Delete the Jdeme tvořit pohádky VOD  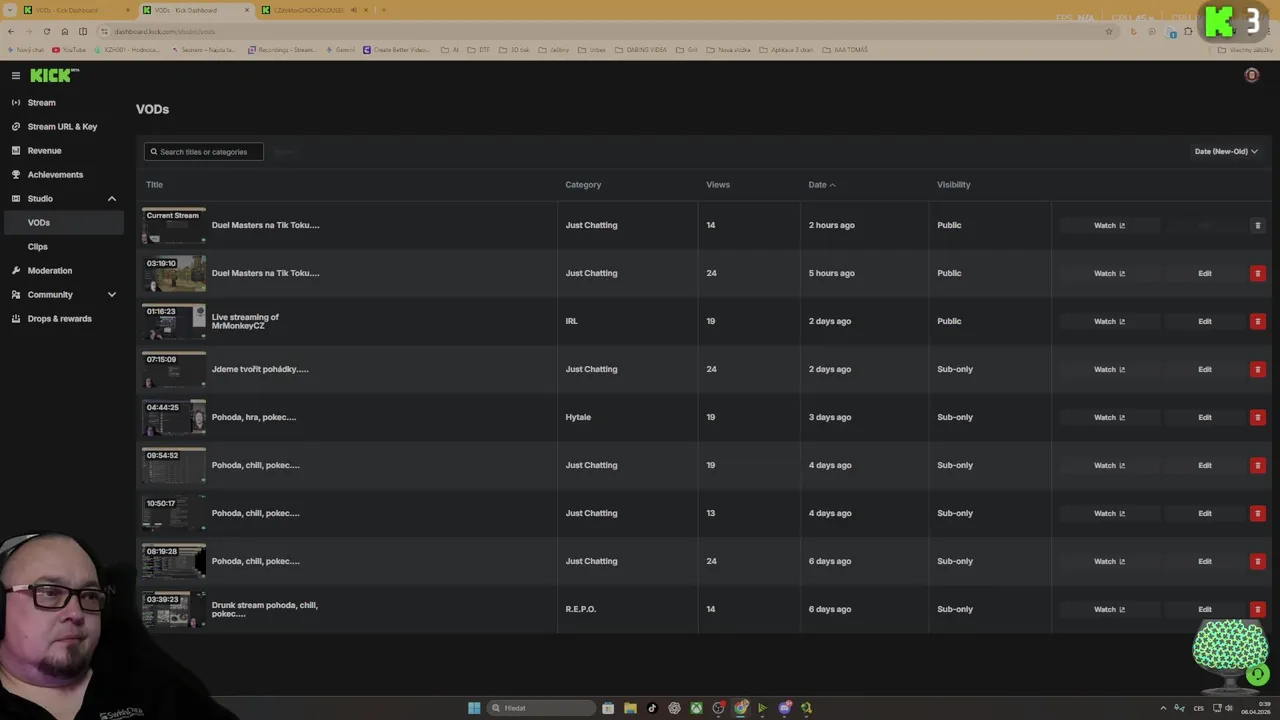(x=1258, y=369)
